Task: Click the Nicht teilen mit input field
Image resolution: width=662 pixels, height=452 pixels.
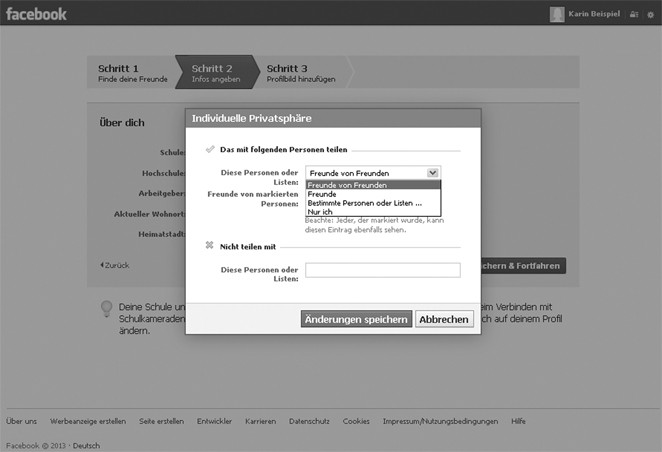Action: click(x=382, y=270)
